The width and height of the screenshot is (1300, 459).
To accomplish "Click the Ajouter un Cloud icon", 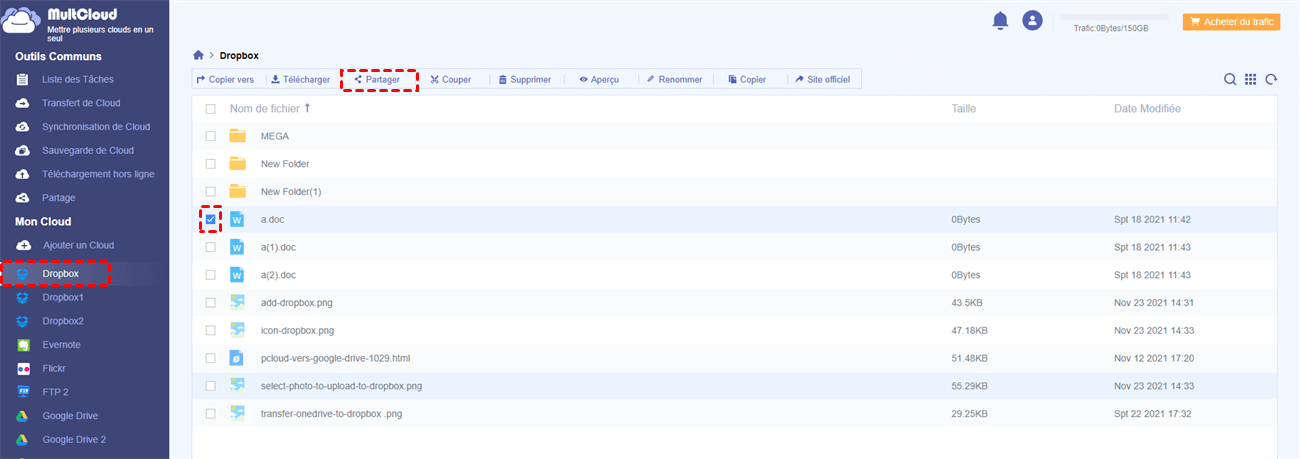I will coord(22,245).
